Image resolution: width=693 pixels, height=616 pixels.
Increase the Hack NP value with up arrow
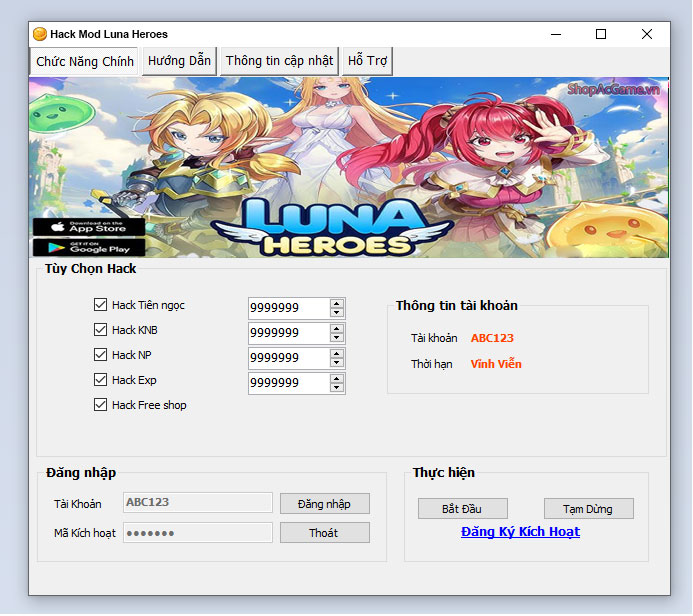337,354
